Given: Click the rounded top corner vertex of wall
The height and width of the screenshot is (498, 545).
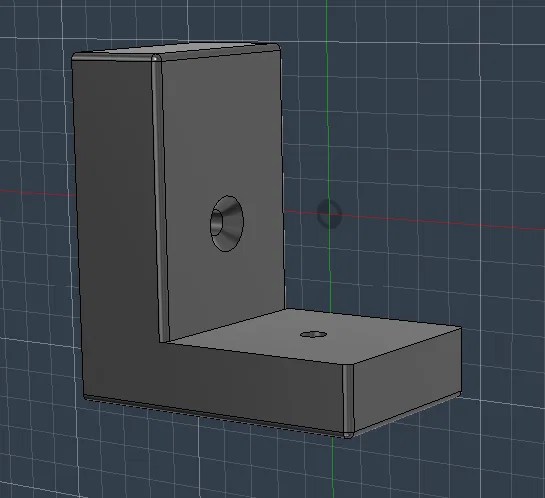Looking at the screenshot, I should tap(156, 58).
